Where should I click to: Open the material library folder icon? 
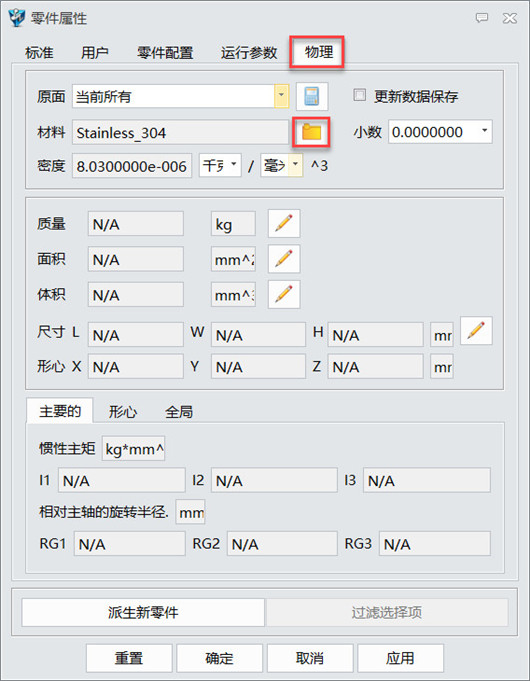pyautogui.click(x=311, y=132)
